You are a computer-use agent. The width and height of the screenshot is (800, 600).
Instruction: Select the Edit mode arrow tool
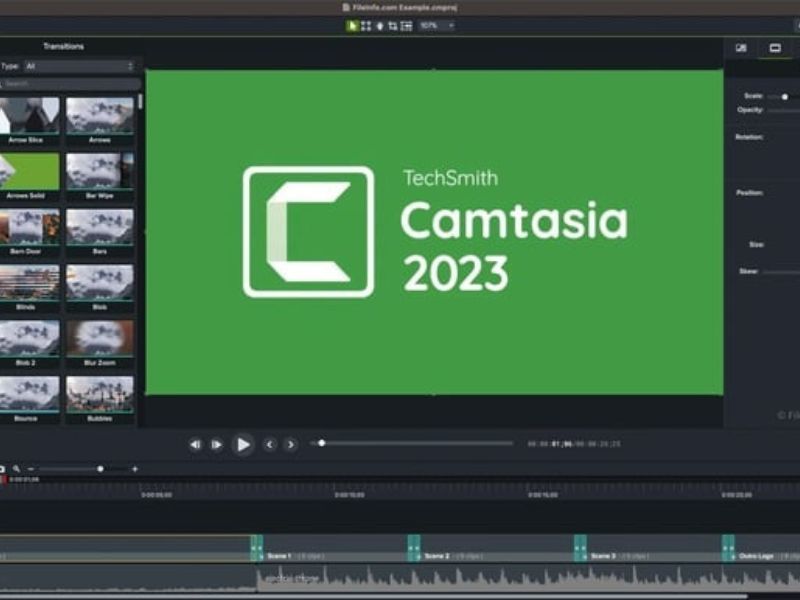(352, 26)
